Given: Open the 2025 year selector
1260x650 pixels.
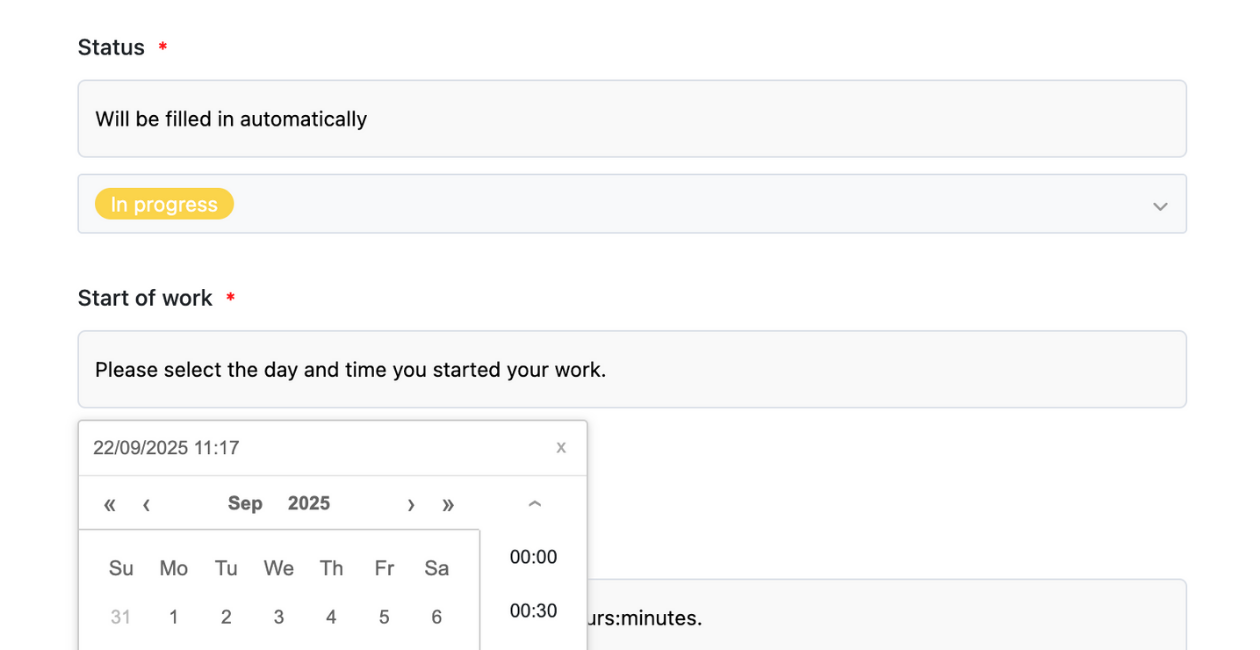Looking at the screenshot, I should point(309,503).
